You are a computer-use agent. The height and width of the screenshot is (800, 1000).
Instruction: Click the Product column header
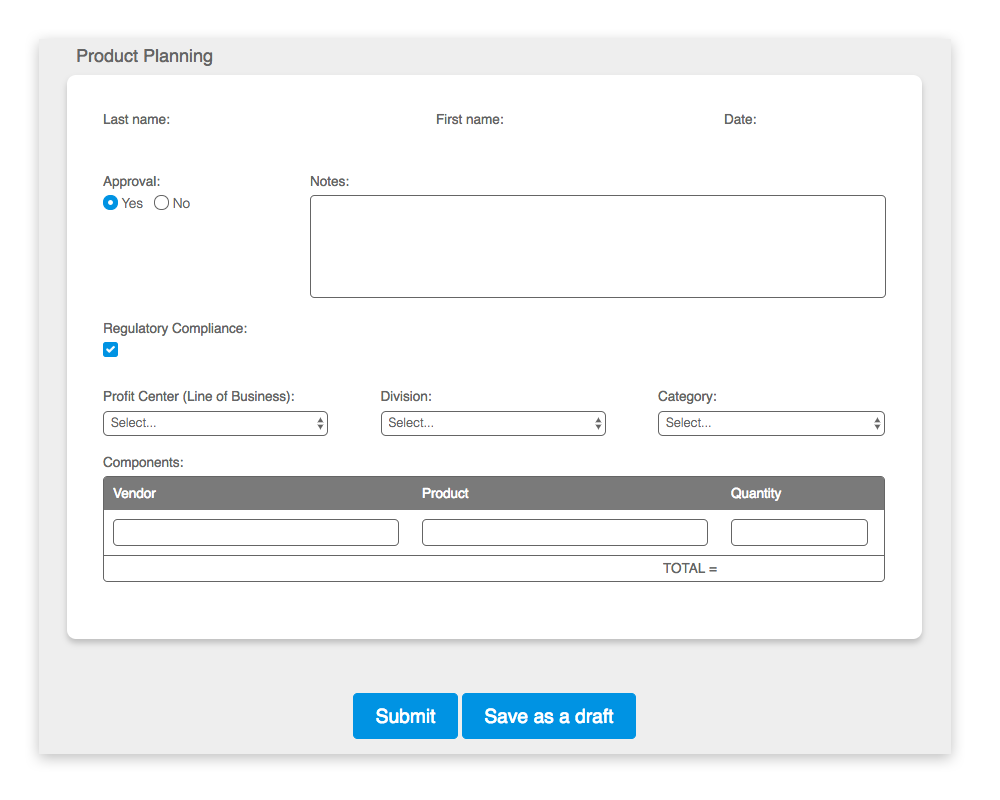446,493
